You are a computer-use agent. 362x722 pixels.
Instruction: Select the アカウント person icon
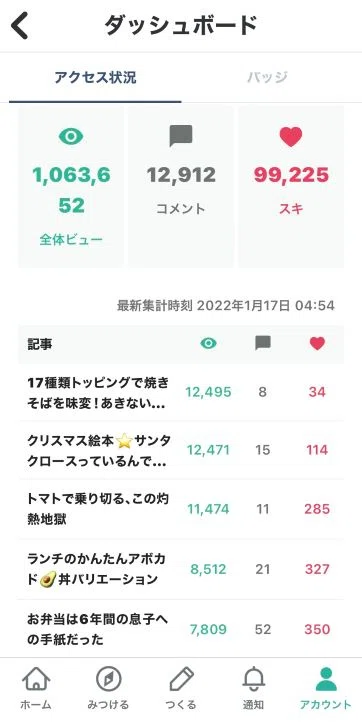point(326,679)
